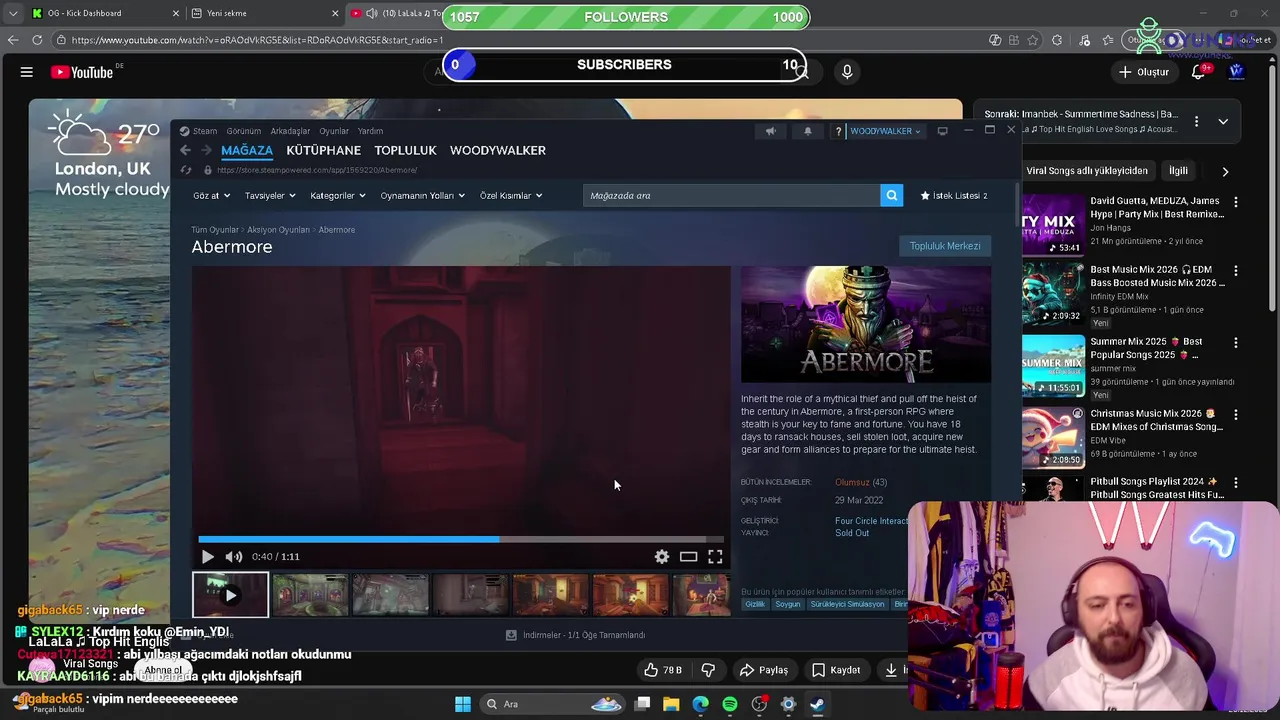Open the Steam MAĞAZA tab
The image size is (1280, 720).
[x=247, y=150]
